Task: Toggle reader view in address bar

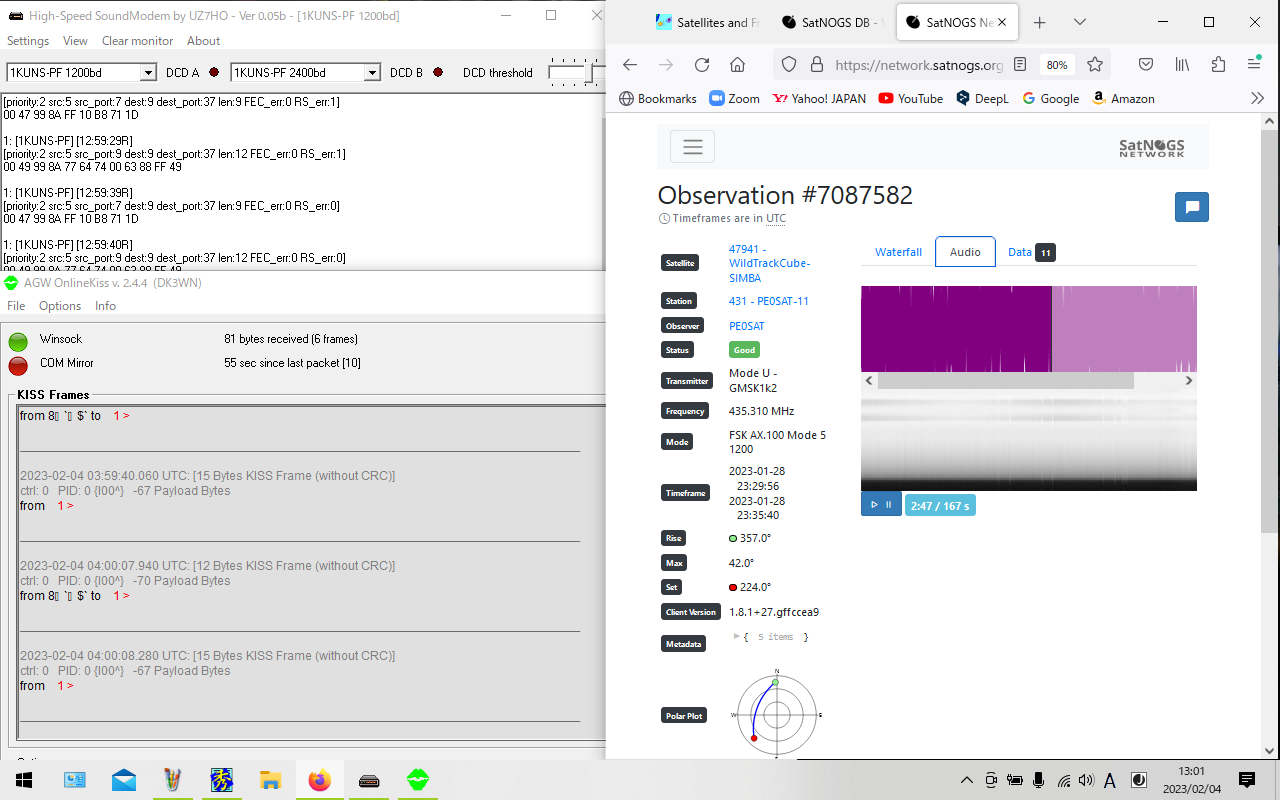Action: 1020,64
